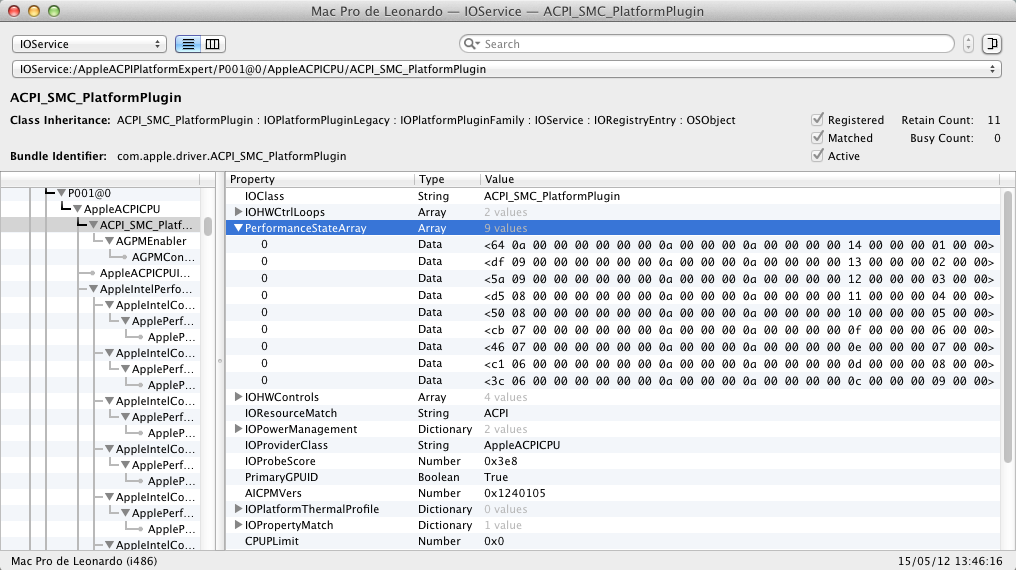Expand the IOPlatformThermalProfile dictionary
The image size is (1016, 570).
(238, 509)
